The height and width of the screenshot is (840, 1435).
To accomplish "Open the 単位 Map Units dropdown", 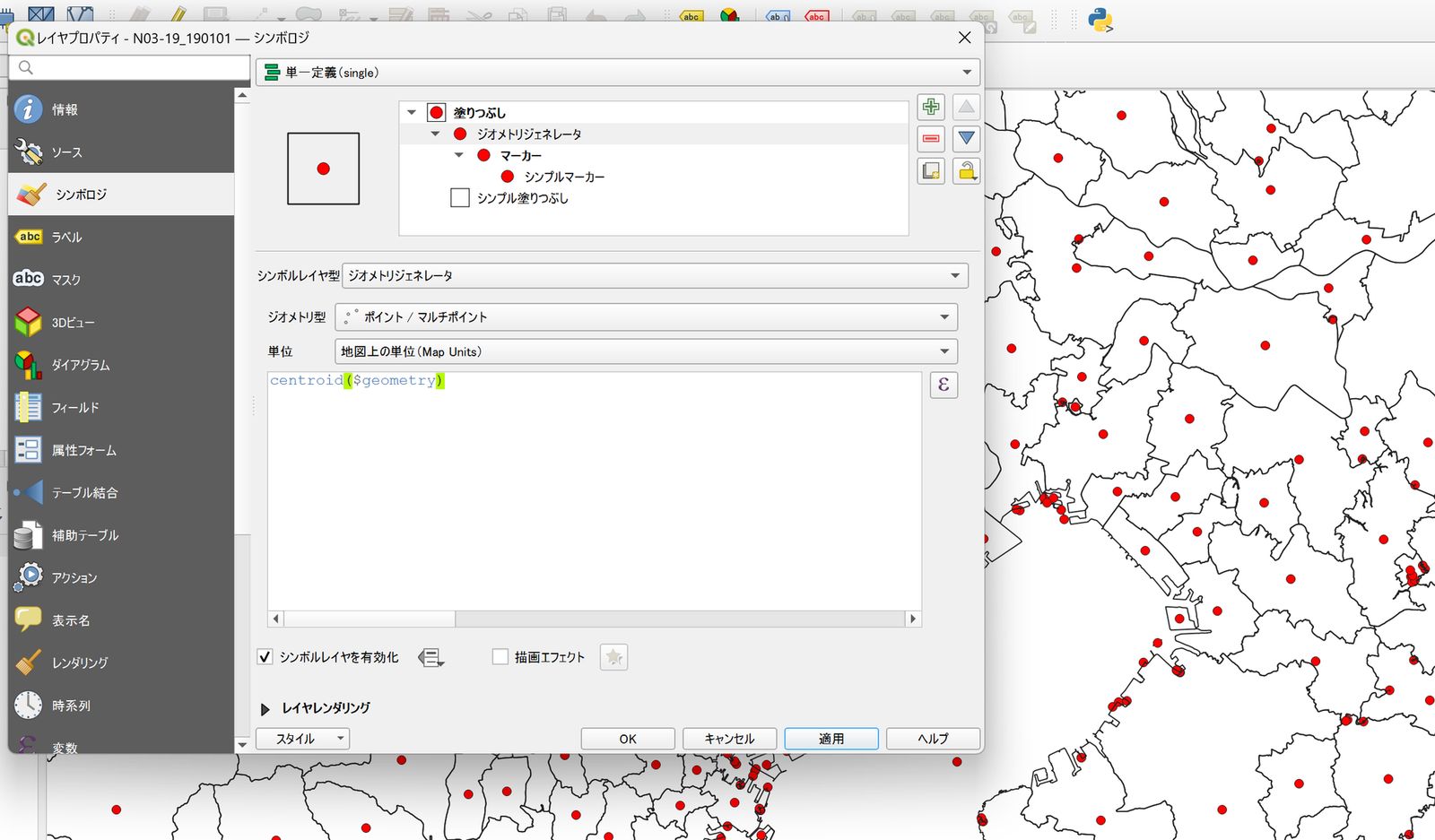I will click(646, 351).
